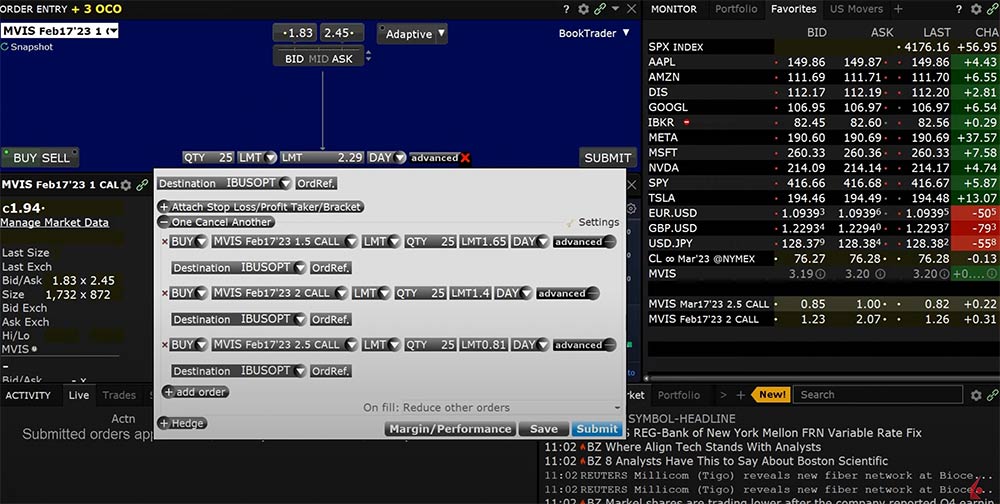Click quote panel chain link icon
This screenshot has height=504, width=1000.
(142, 185)
